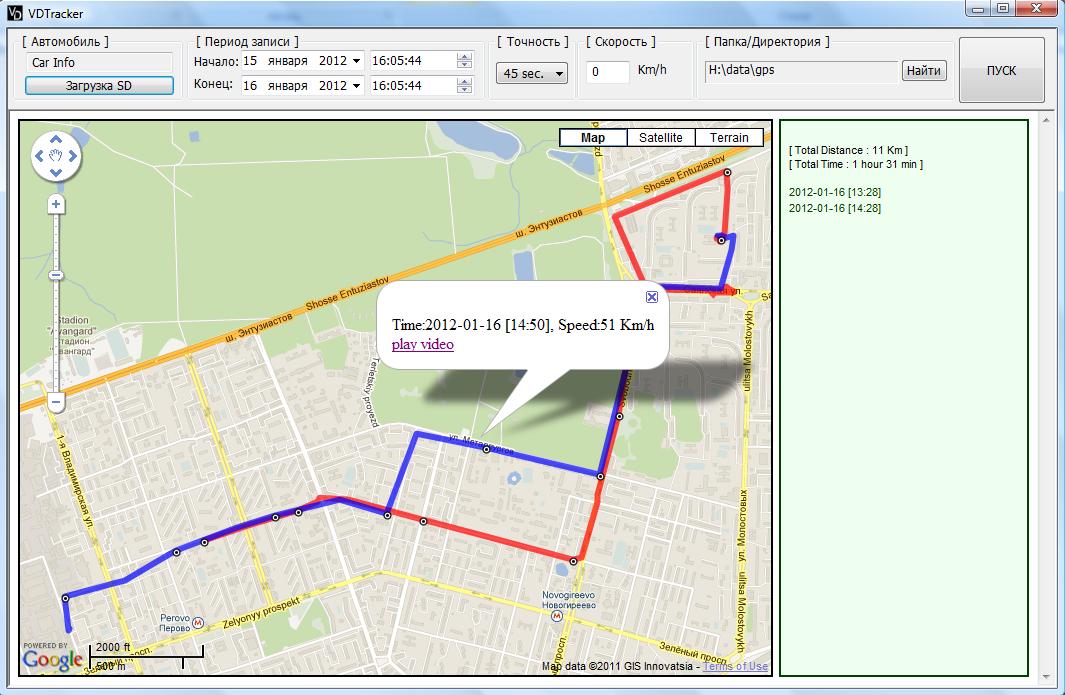Open the play video link
This screenshot has height=695, width=1065.
[422, 344]
